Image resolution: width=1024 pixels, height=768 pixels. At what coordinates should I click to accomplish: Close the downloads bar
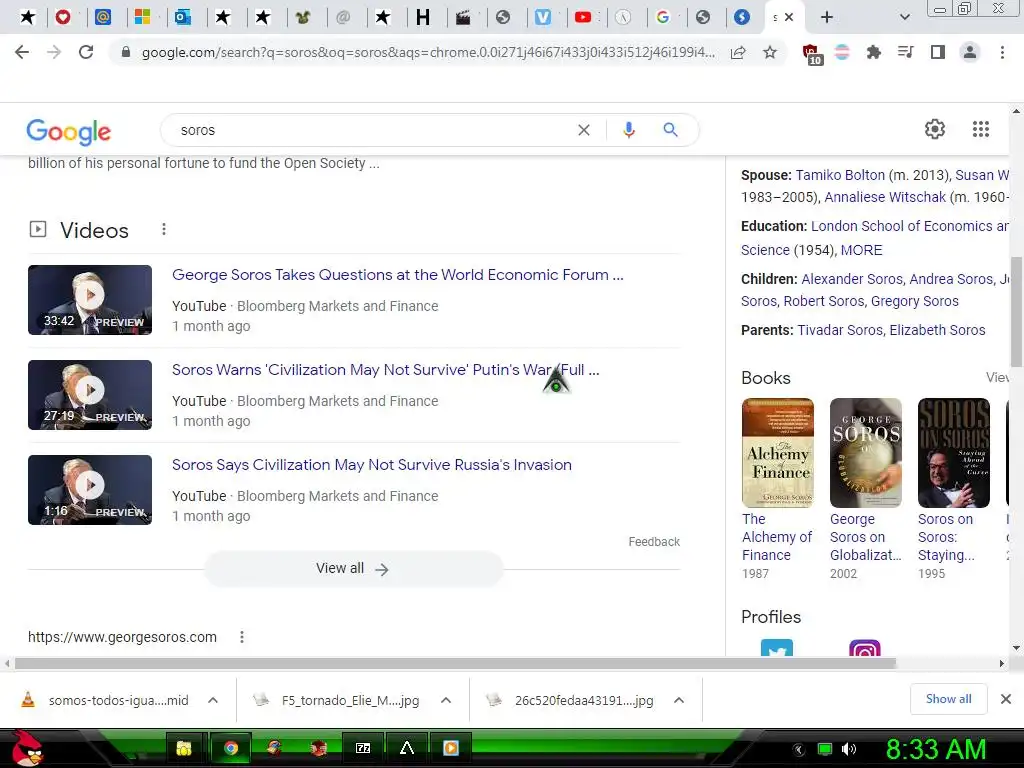pyautogui.click(x=1006, y=699)
